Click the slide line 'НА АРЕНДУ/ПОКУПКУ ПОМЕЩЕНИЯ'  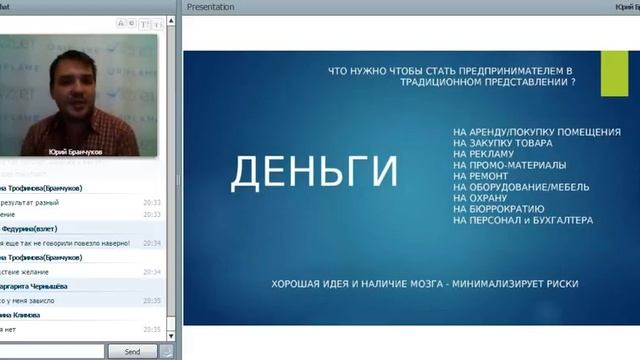pyautogui.click(x=537, y=132)
